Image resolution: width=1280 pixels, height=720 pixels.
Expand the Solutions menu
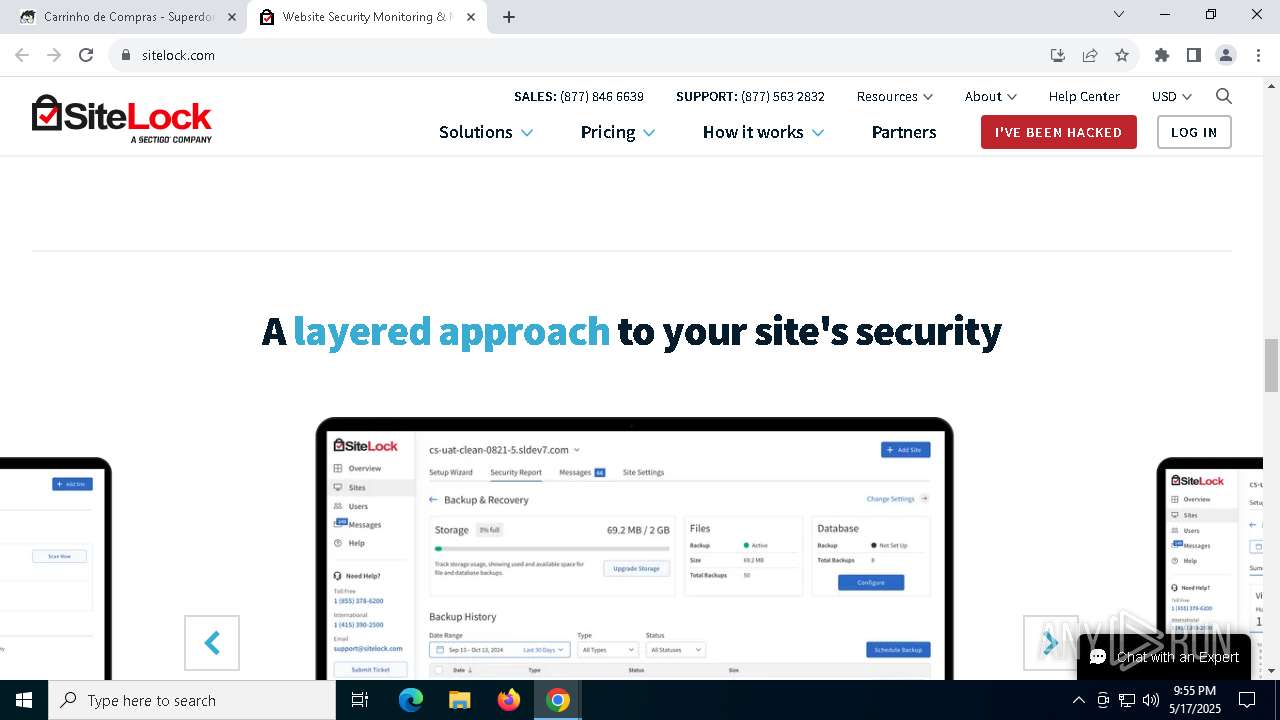486,132
